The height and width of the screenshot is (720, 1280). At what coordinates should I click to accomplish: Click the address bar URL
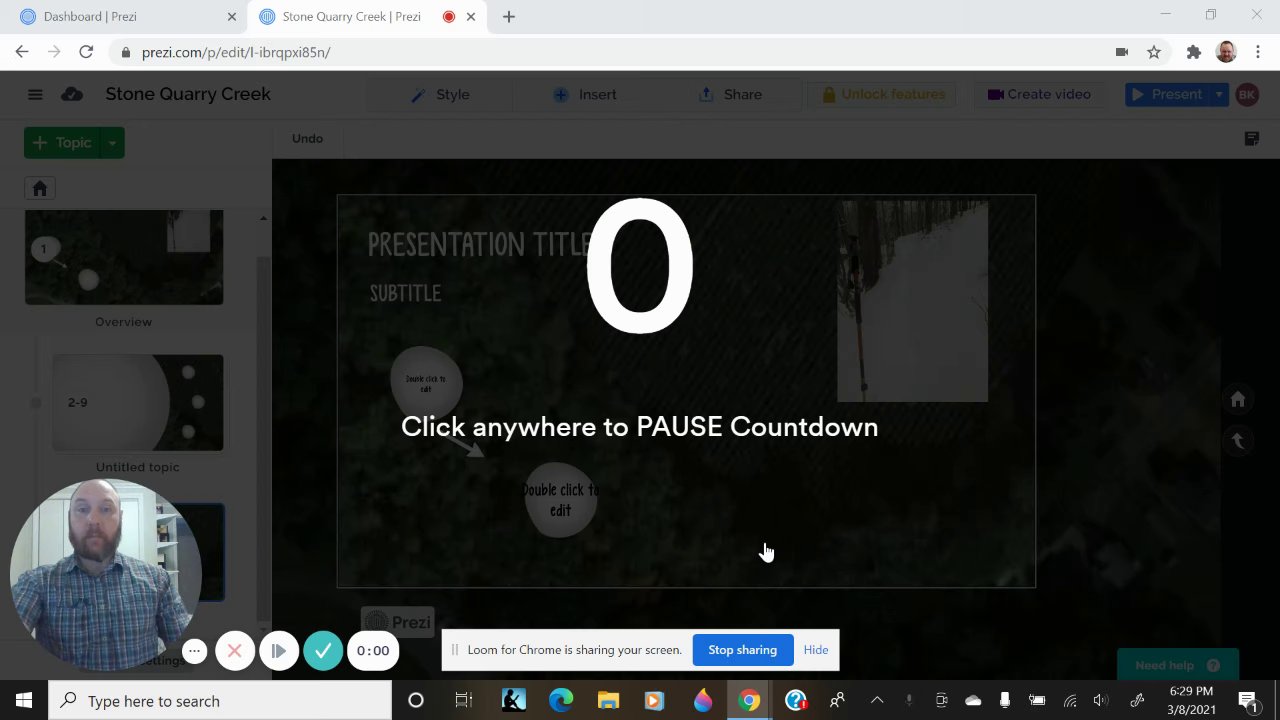pos(236,52)
